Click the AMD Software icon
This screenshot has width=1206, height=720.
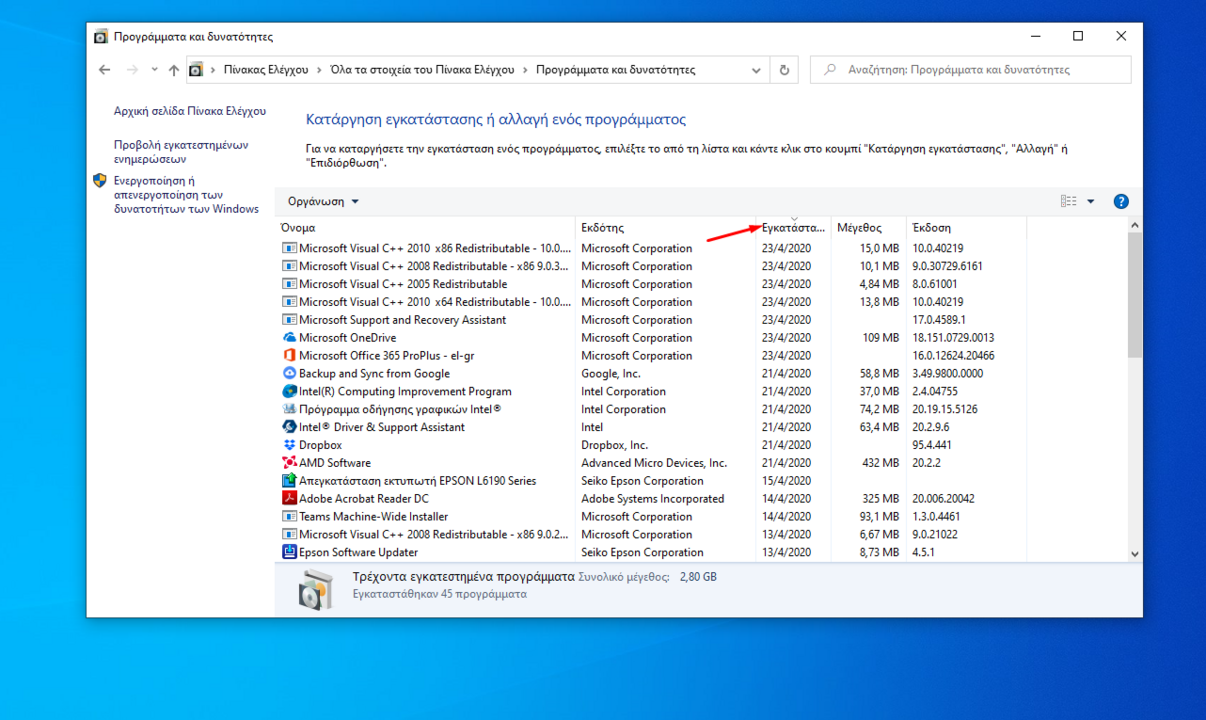click(289, 463)
